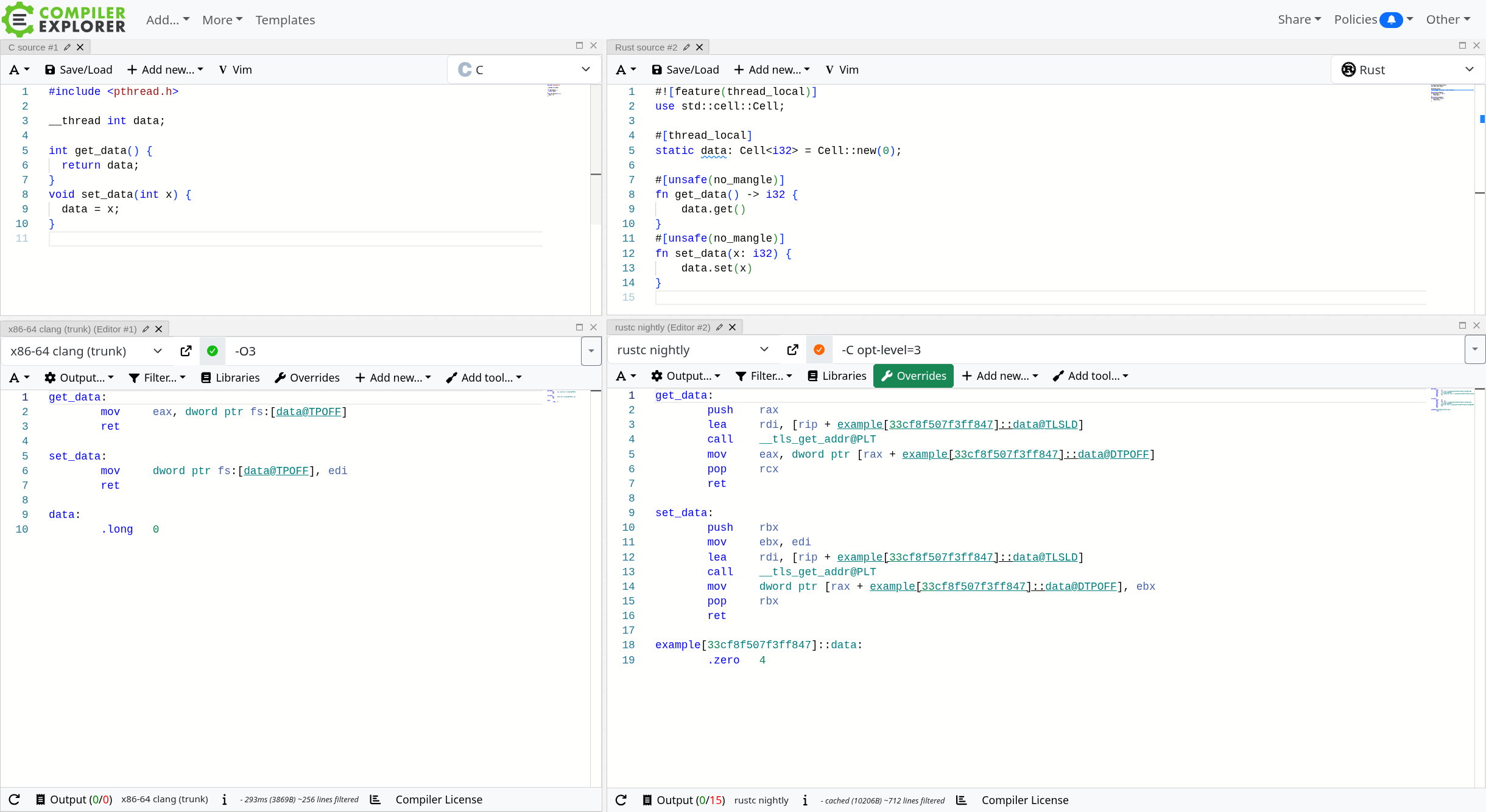Image resolution: width=1486 pixels, height=812 pixels.
Task: Toggle Vim mode in C editor
Action: tap(236, 70)
